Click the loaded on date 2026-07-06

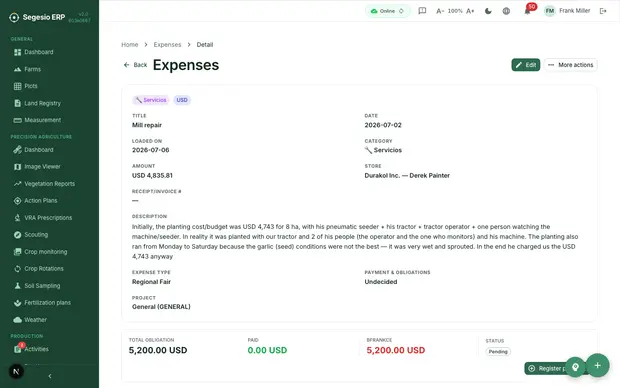point(150,150)
